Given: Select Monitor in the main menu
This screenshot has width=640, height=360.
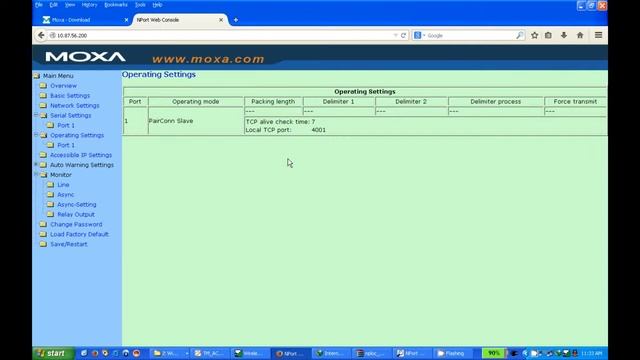Looking at the screenshot, I should point(61,175).
